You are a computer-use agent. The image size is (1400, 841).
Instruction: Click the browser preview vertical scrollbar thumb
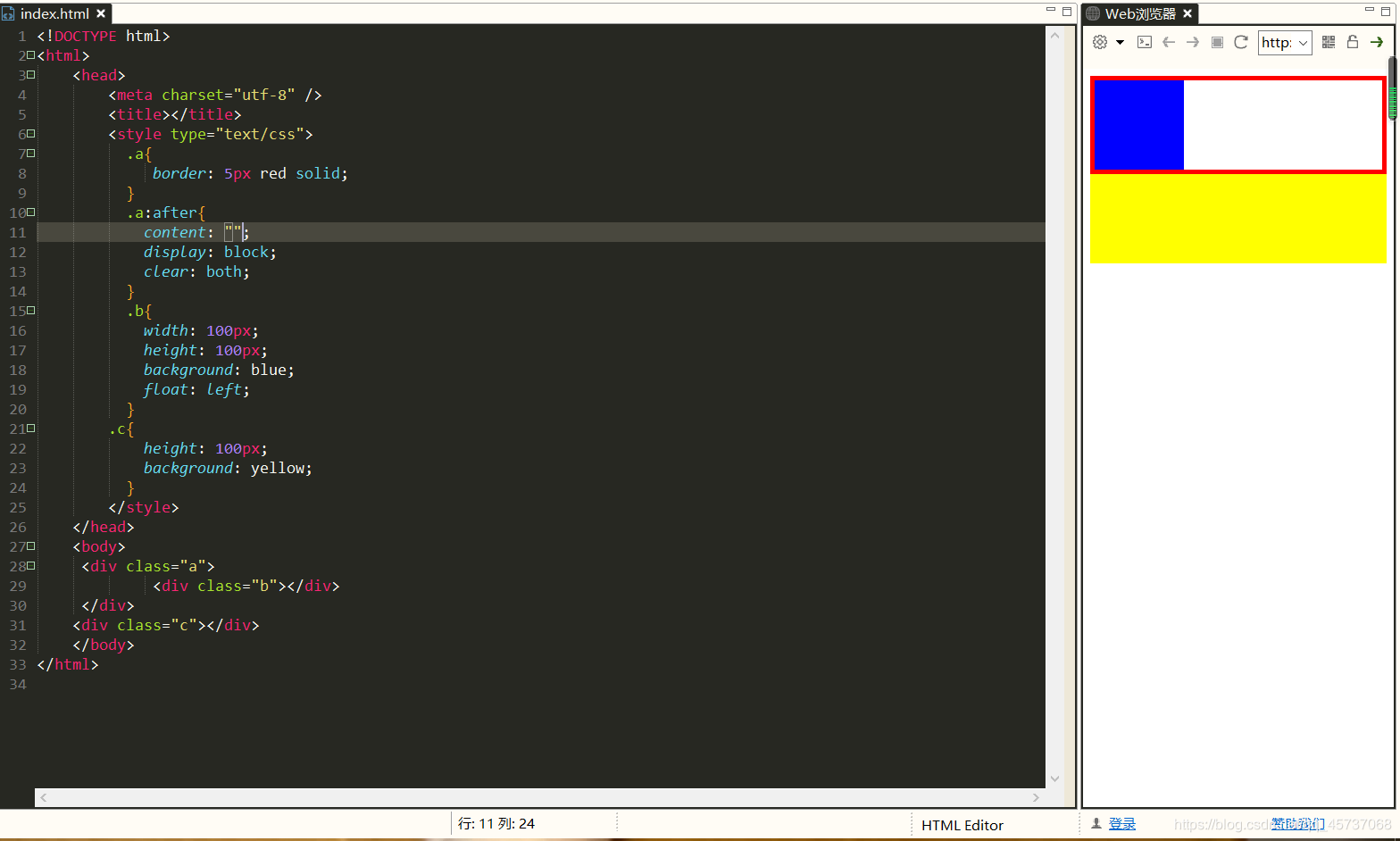pos(1392,88)
